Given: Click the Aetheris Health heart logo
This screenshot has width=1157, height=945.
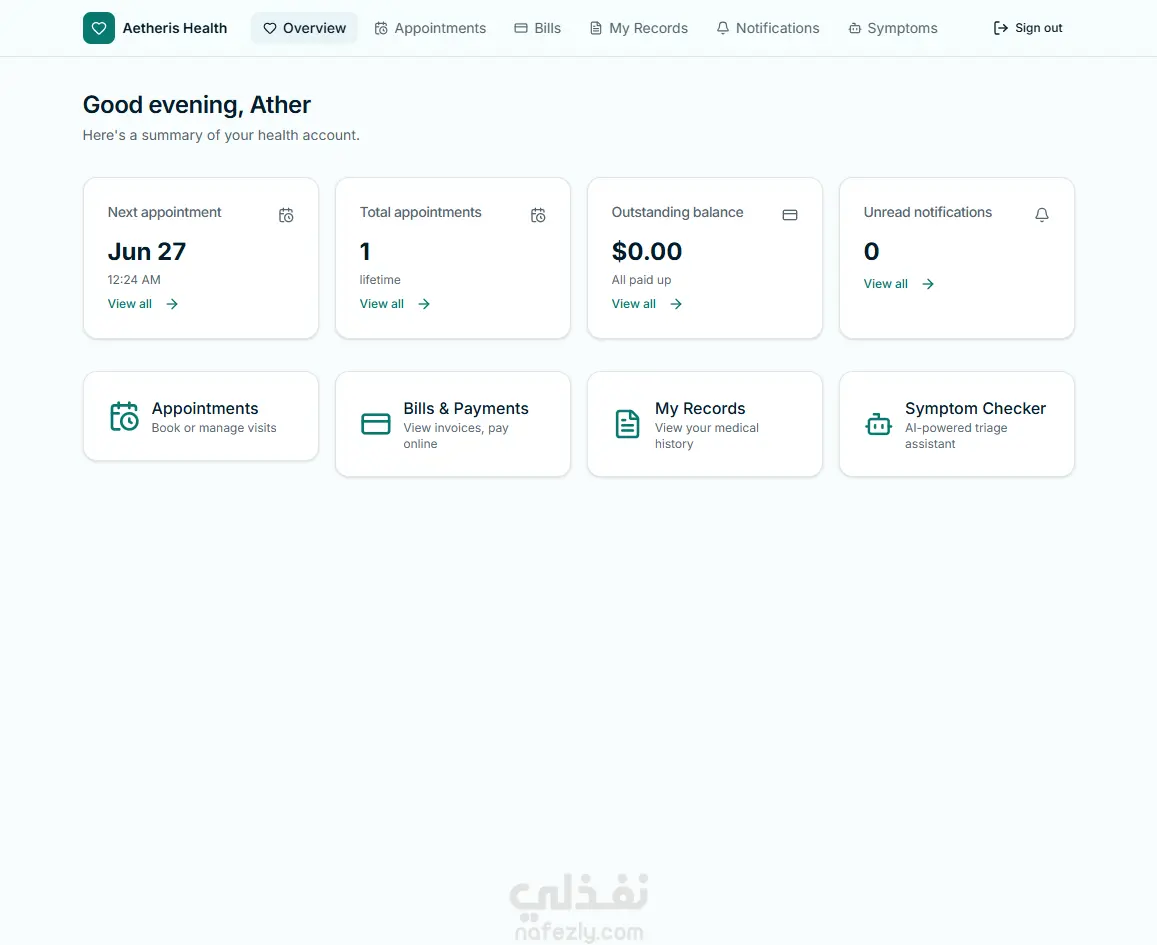Looking at the screenshot, I should (x=99, y=28).
